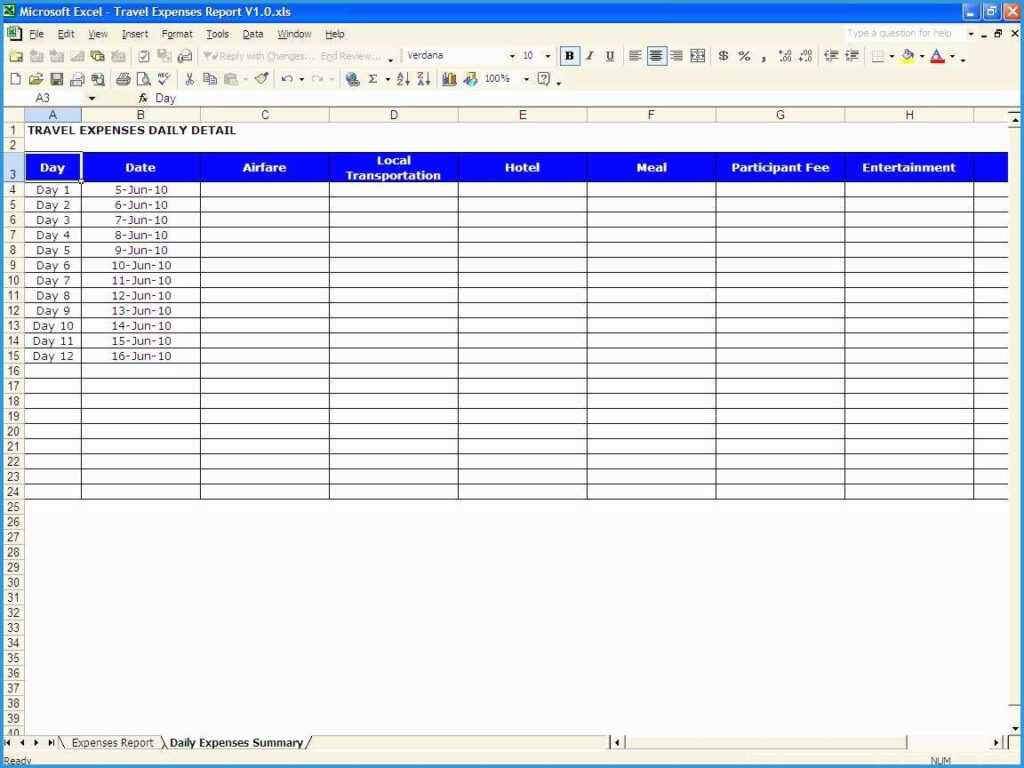
Task: Select the cell containing 10-Jun-10
Action: pyautogui.click(x=141, y=265)
